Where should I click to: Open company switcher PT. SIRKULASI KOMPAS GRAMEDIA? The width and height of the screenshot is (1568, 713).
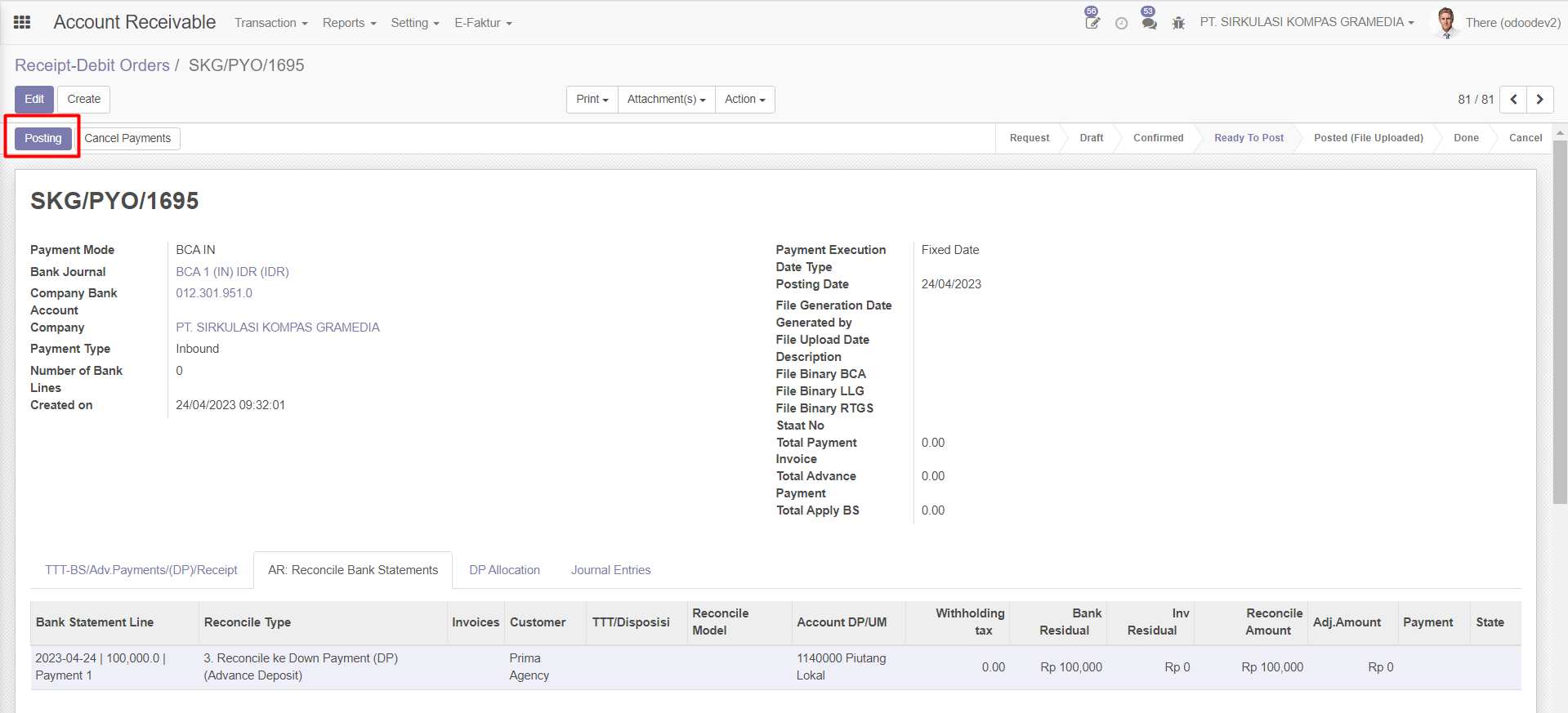(1307, 22)
